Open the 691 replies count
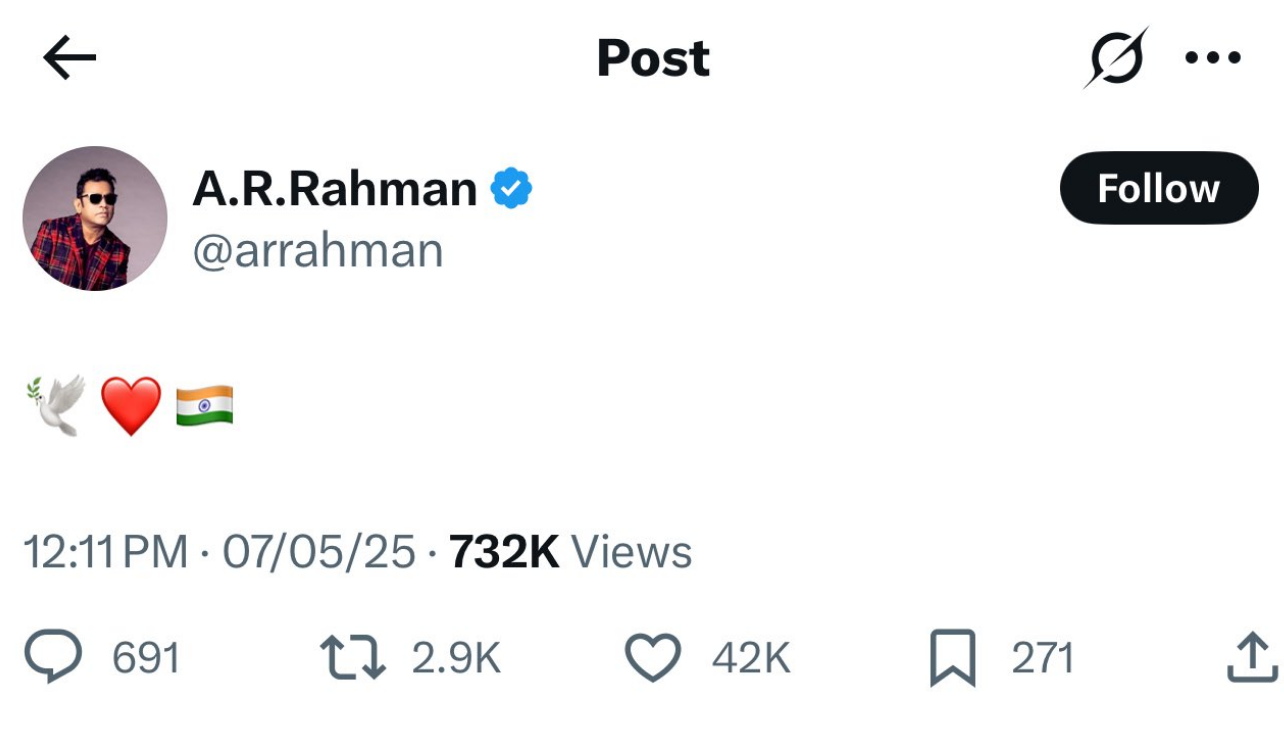 point(146,657)
